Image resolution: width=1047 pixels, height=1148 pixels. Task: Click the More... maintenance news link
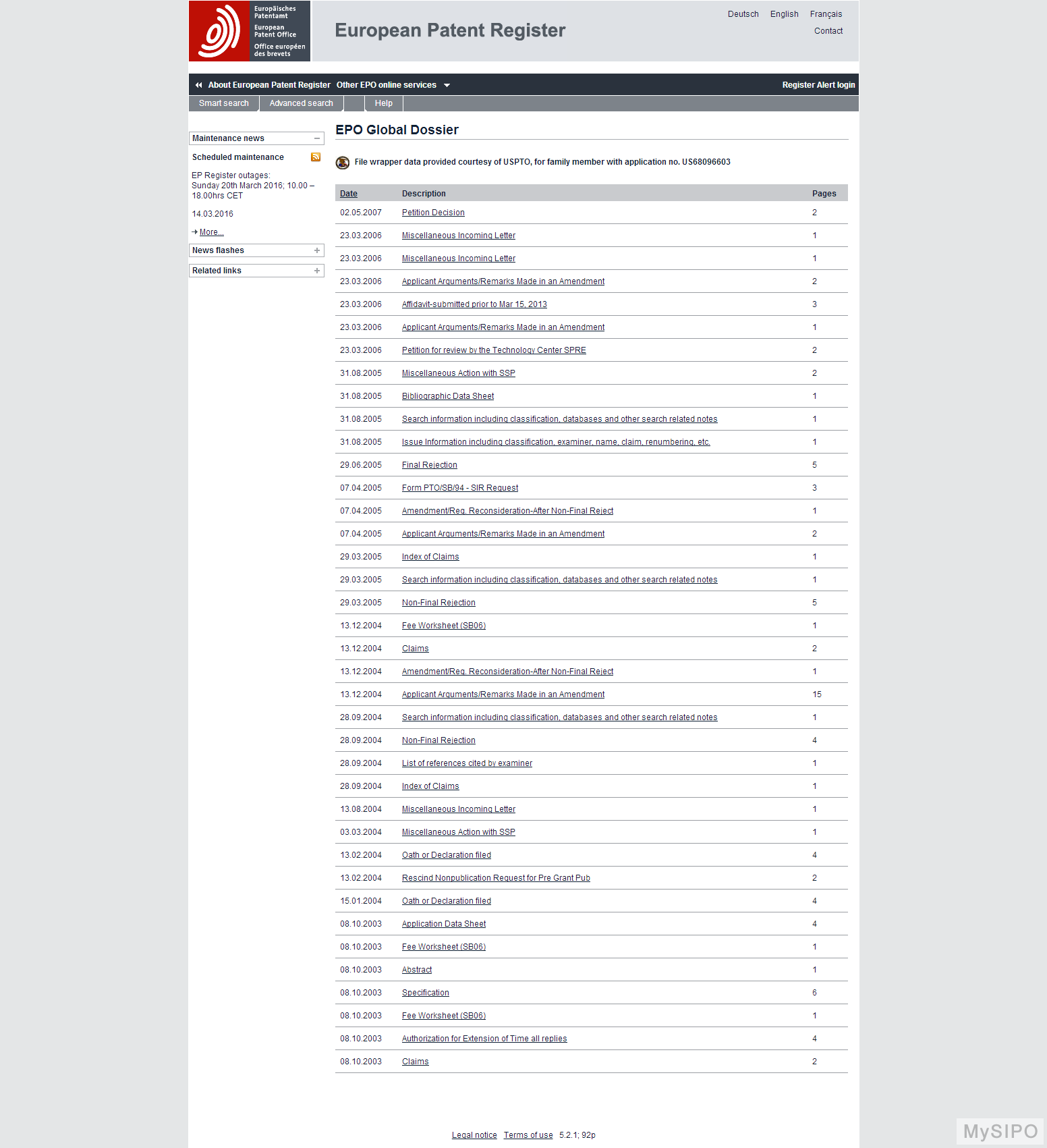tap(211, 232)
